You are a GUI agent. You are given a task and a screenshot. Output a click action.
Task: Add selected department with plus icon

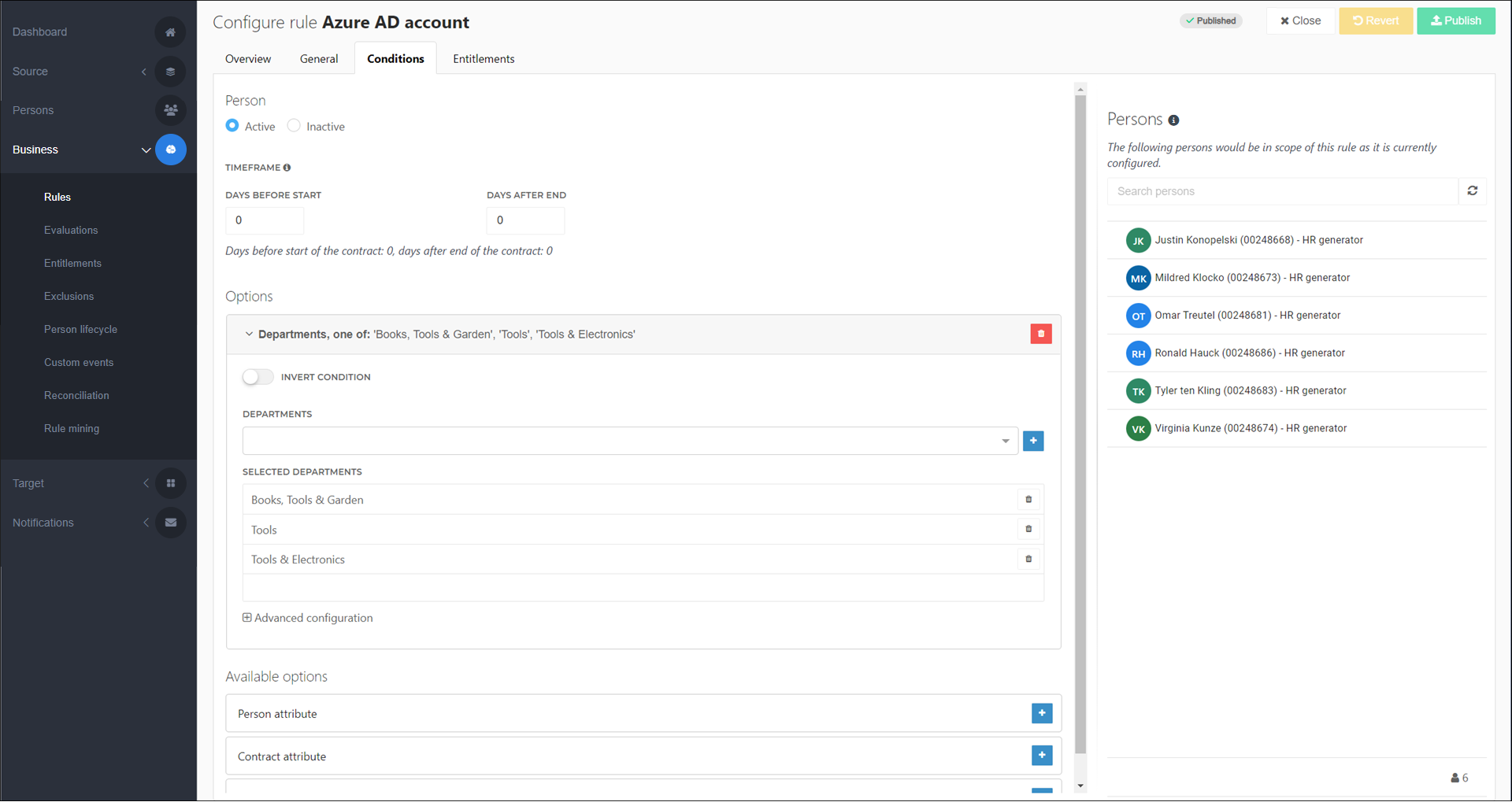1033,441
